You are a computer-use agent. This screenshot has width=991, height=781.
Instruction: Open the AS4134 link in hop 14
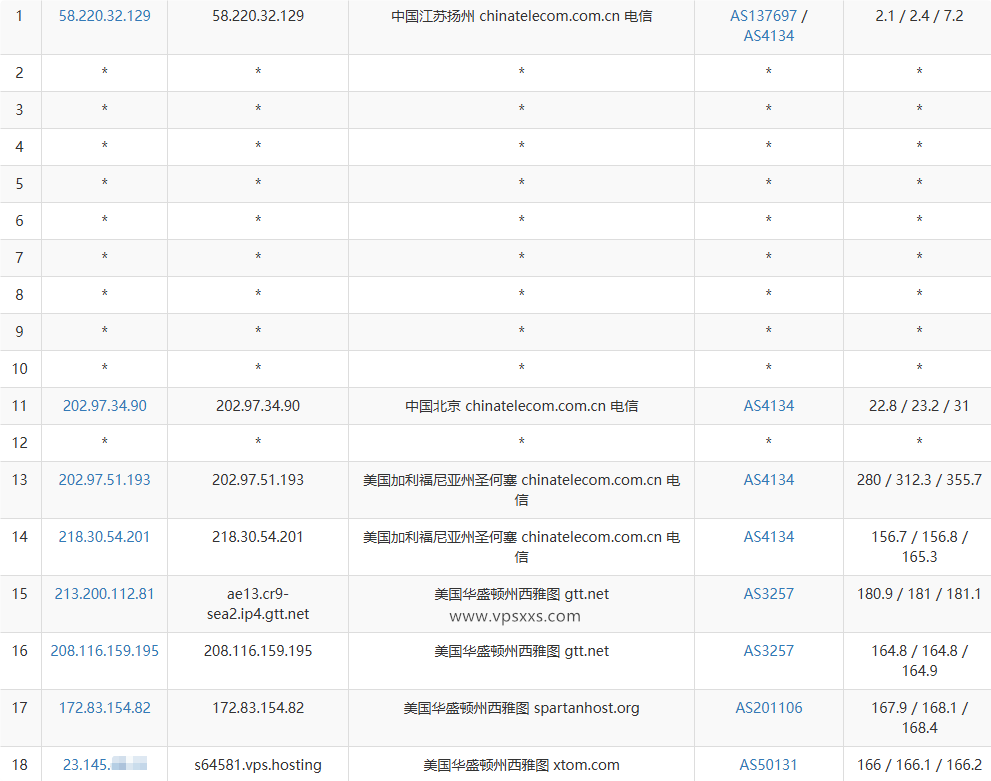pyautogui.click(x=769, y=536)
